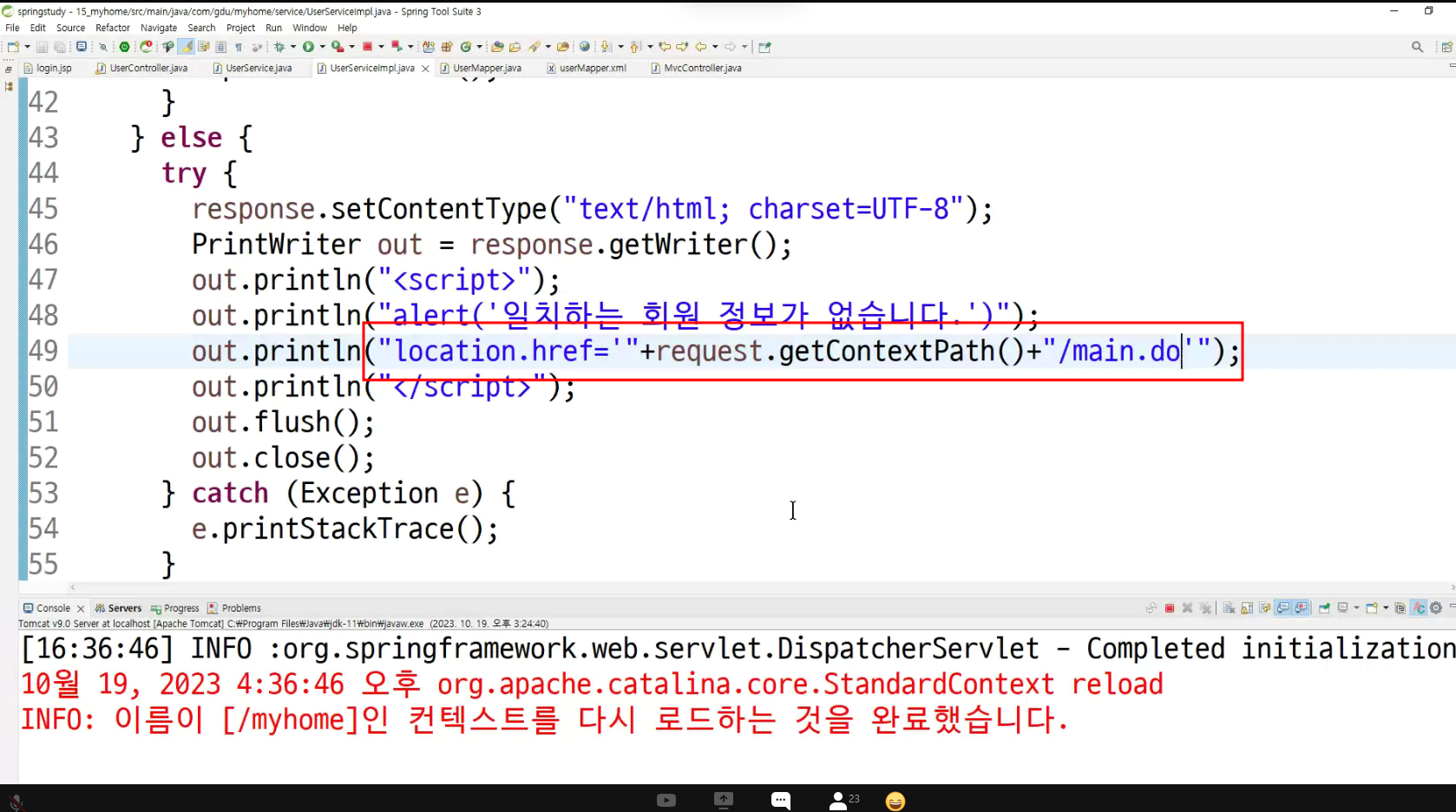Image resolution: width=1456 pixels, height=812 pixels.
Task: Open the Refactor menu
Action: tap(113, 28)
